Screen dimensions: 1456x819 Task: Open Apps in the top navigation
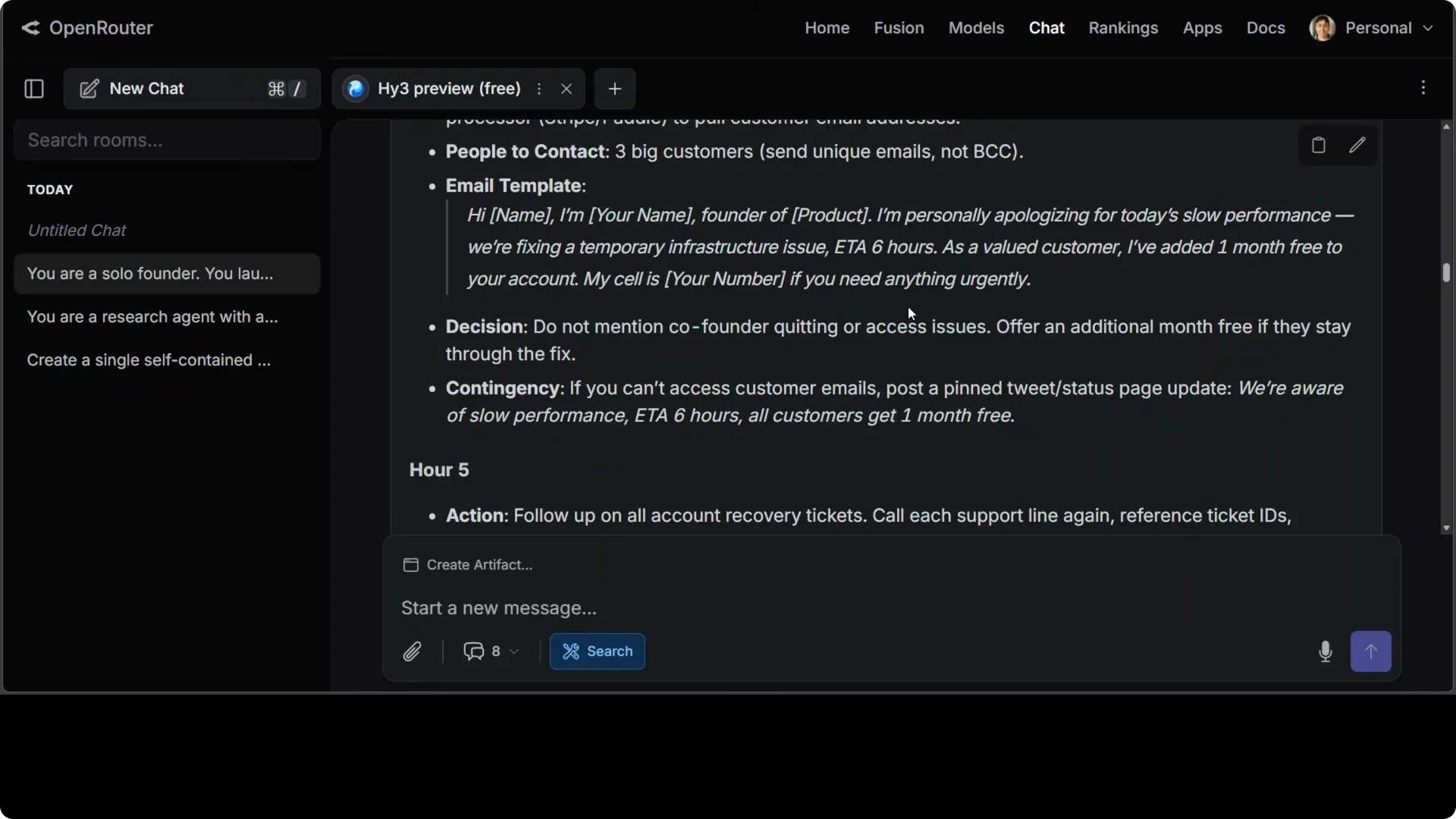pos(1202,28)
